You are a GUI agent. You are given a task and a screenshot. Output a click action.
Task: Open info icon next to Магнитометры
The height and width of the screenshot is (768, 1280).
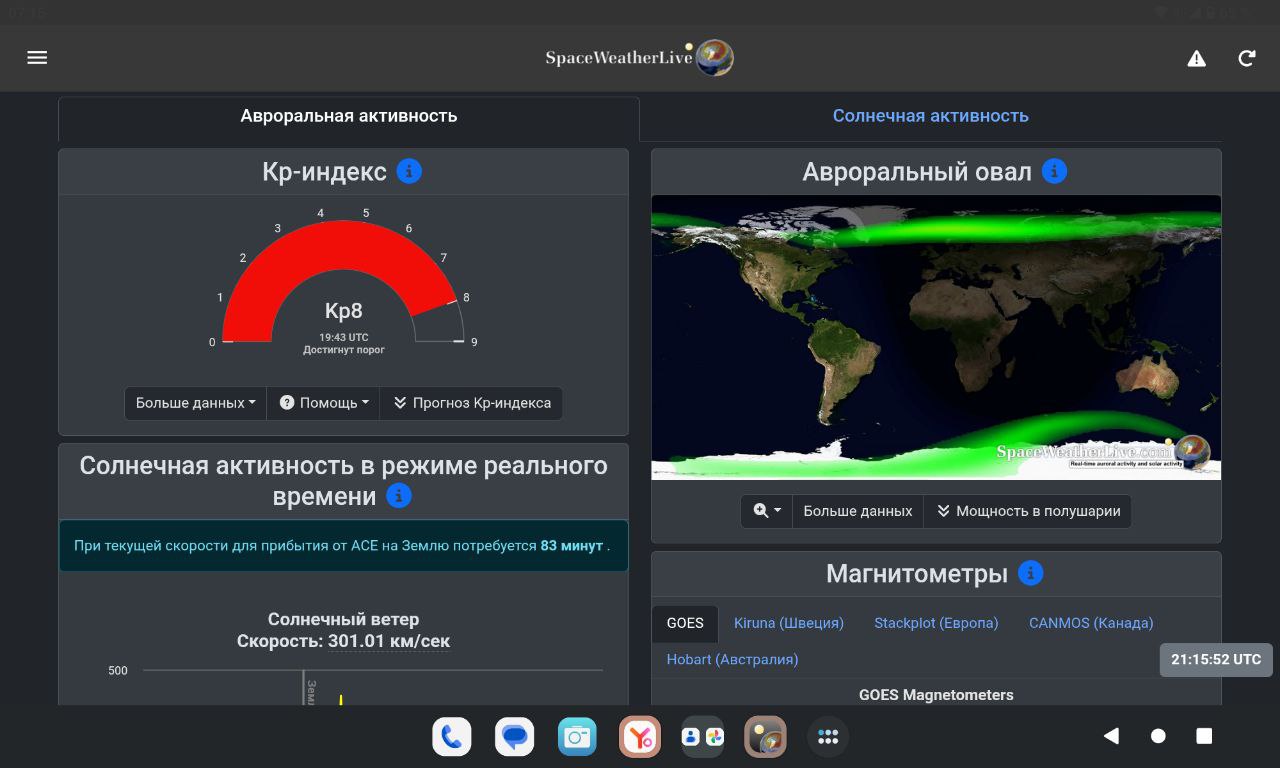(1030, 573)
